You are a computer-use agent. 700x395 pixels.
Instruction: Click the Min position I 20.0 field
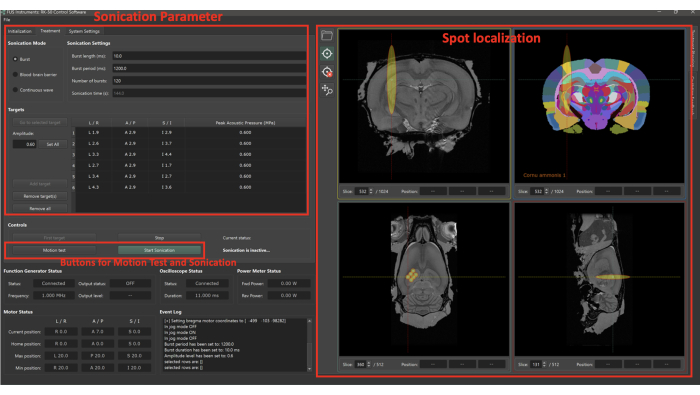click(x=134, y=368)
